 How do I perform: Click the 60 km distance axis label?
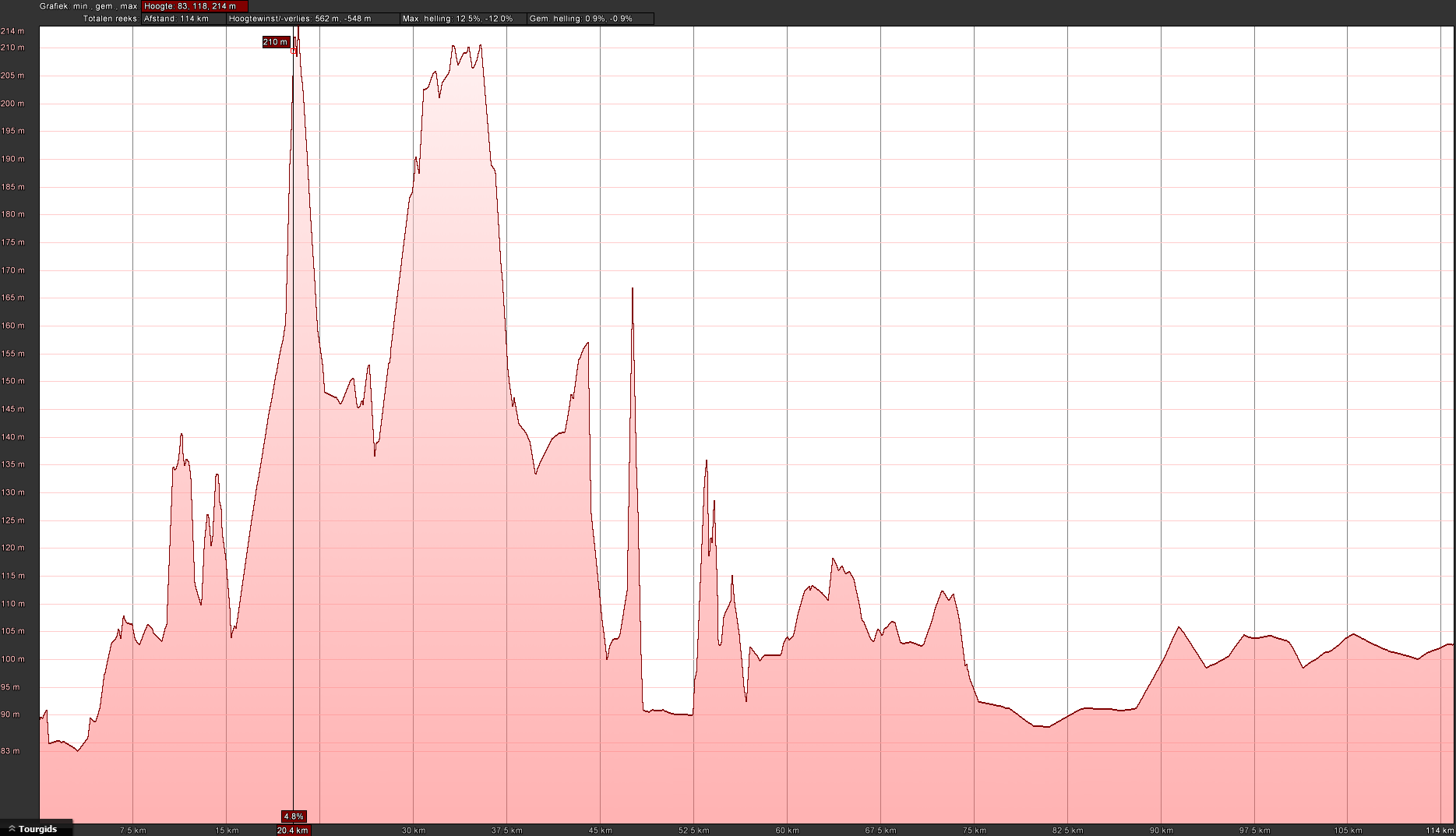[788, 831]
